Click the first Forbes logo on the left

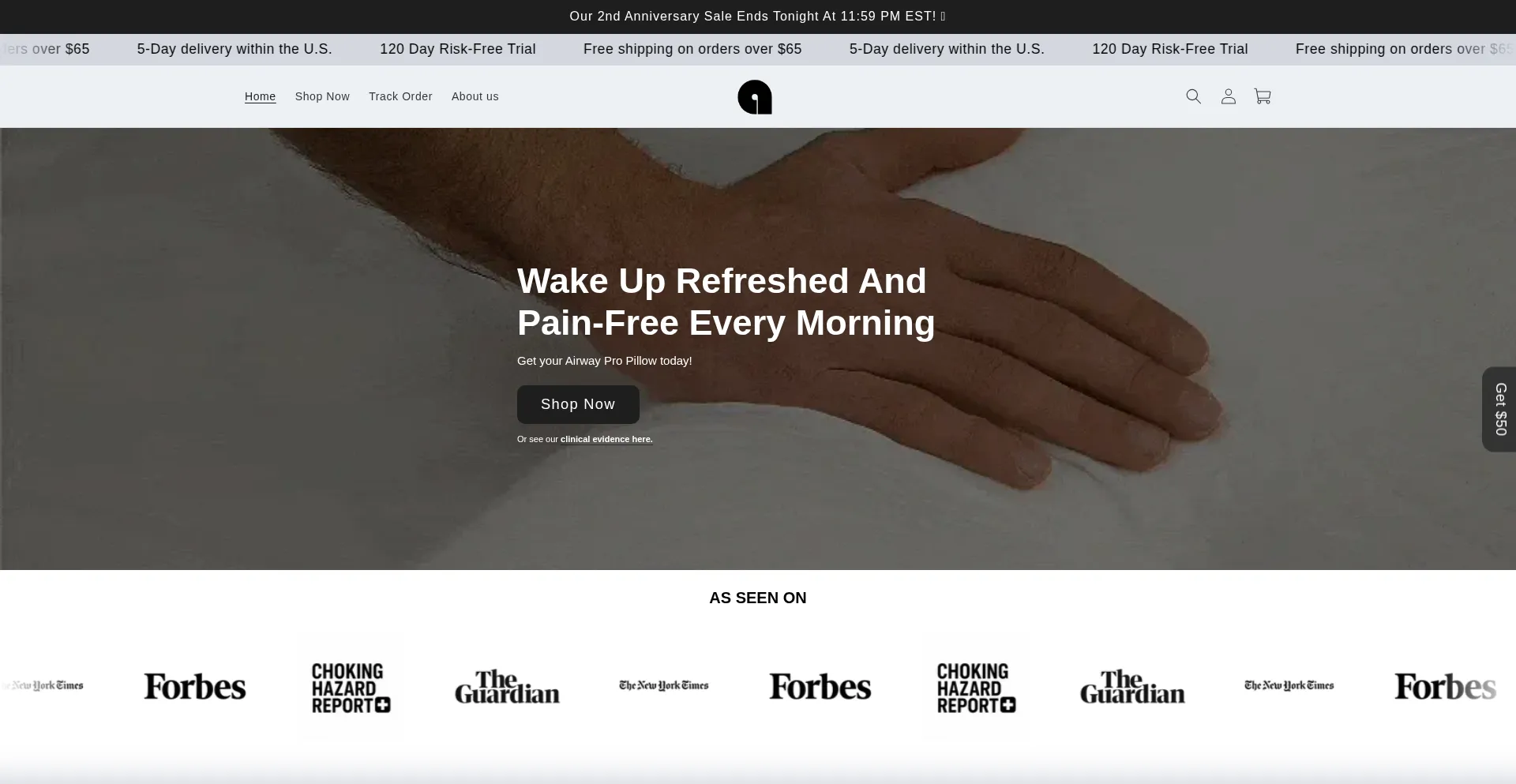coord(195,686)
